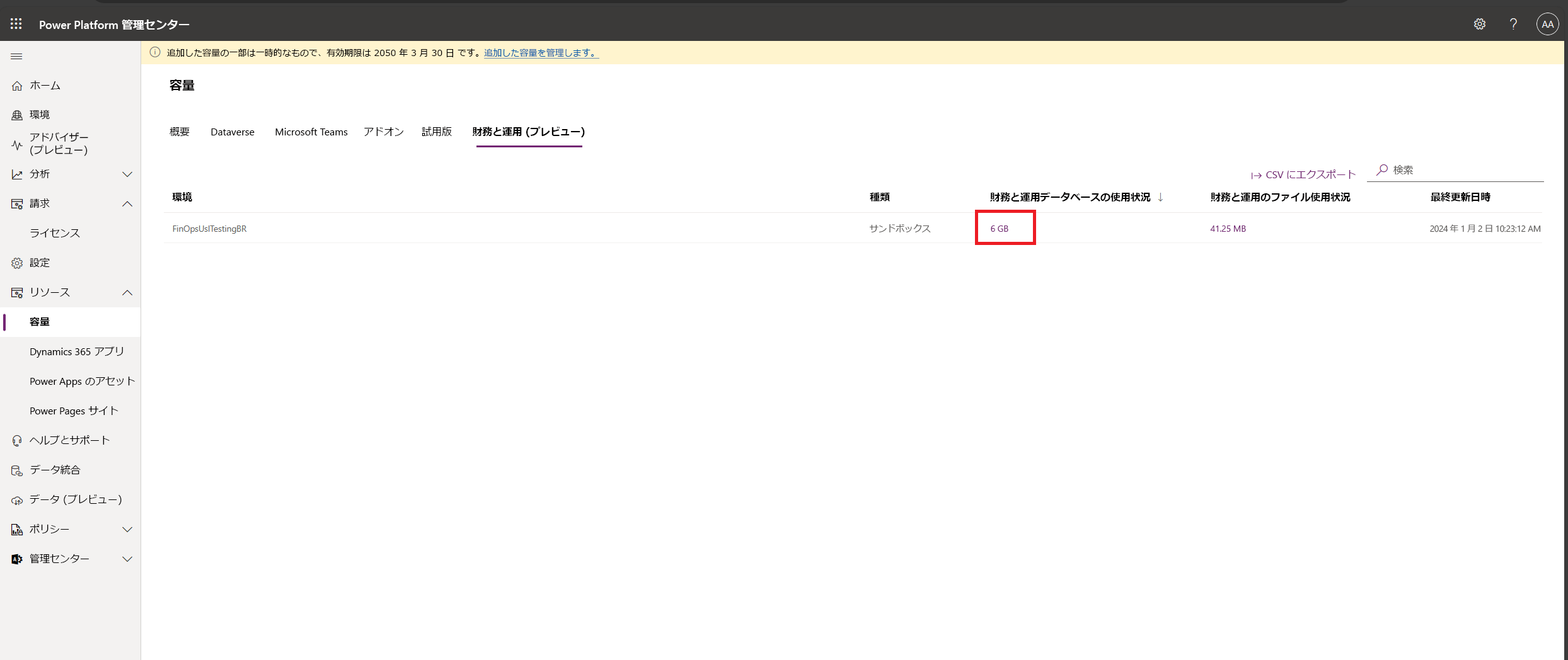Image resolution: width=1568 pixels, height=660 pixels.
Task: Collapse the 請求 chevron
Action: coord(127,204)
